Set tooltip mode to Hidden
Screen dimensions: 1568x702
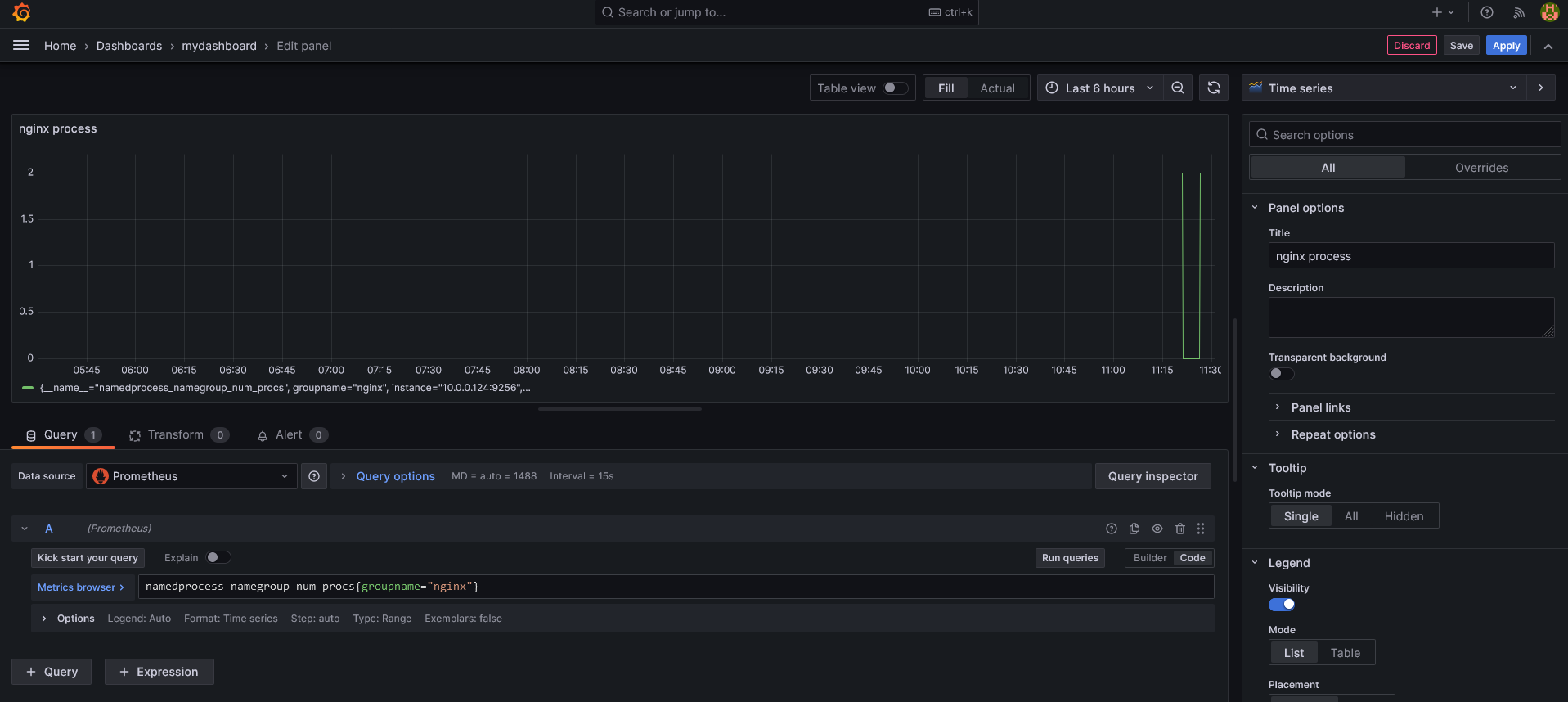tap(1404, 516)
